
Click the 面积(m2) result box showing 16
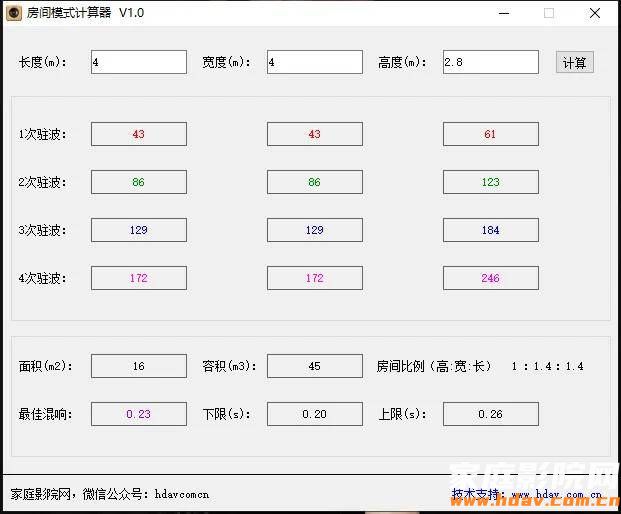[139, 366]
